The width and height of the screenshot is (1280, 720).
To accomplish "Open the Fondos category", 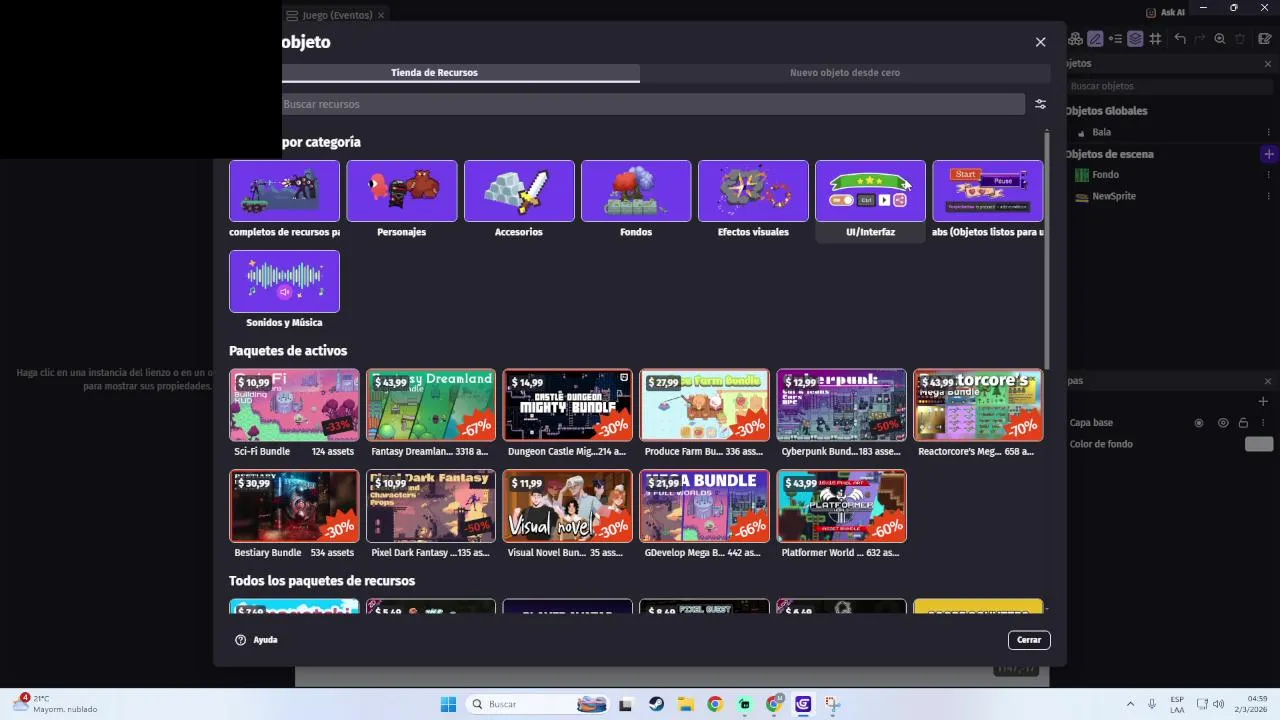I will (x=636, y=200).
